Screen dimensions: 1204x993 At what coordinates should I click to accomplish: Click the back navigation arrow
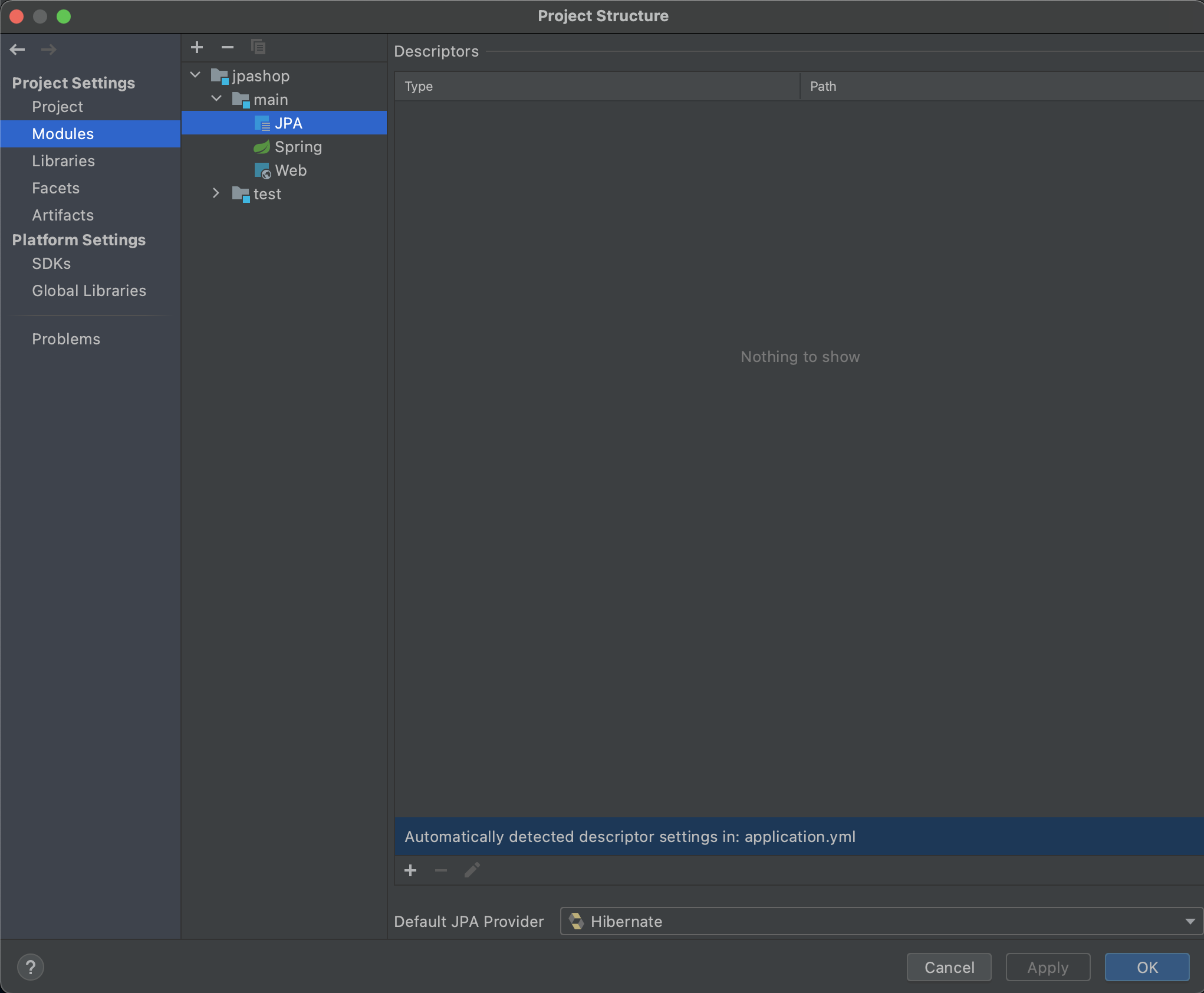pyautogui.click(x=17, y=50)
